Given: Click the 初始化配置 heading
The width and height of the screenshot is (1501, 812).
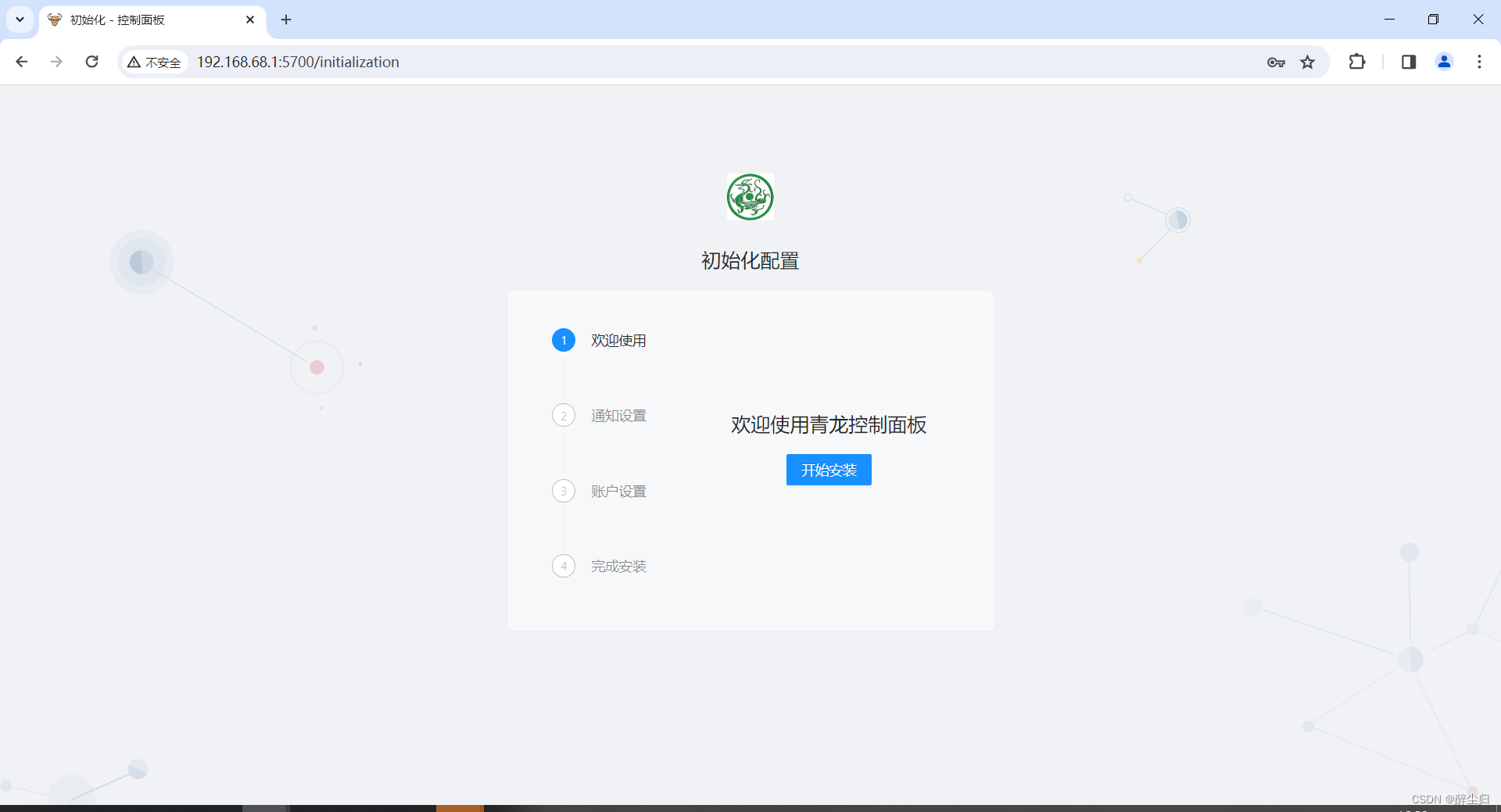Looking at the screenshot, I should pyautogui.click(x=750, y=261).
